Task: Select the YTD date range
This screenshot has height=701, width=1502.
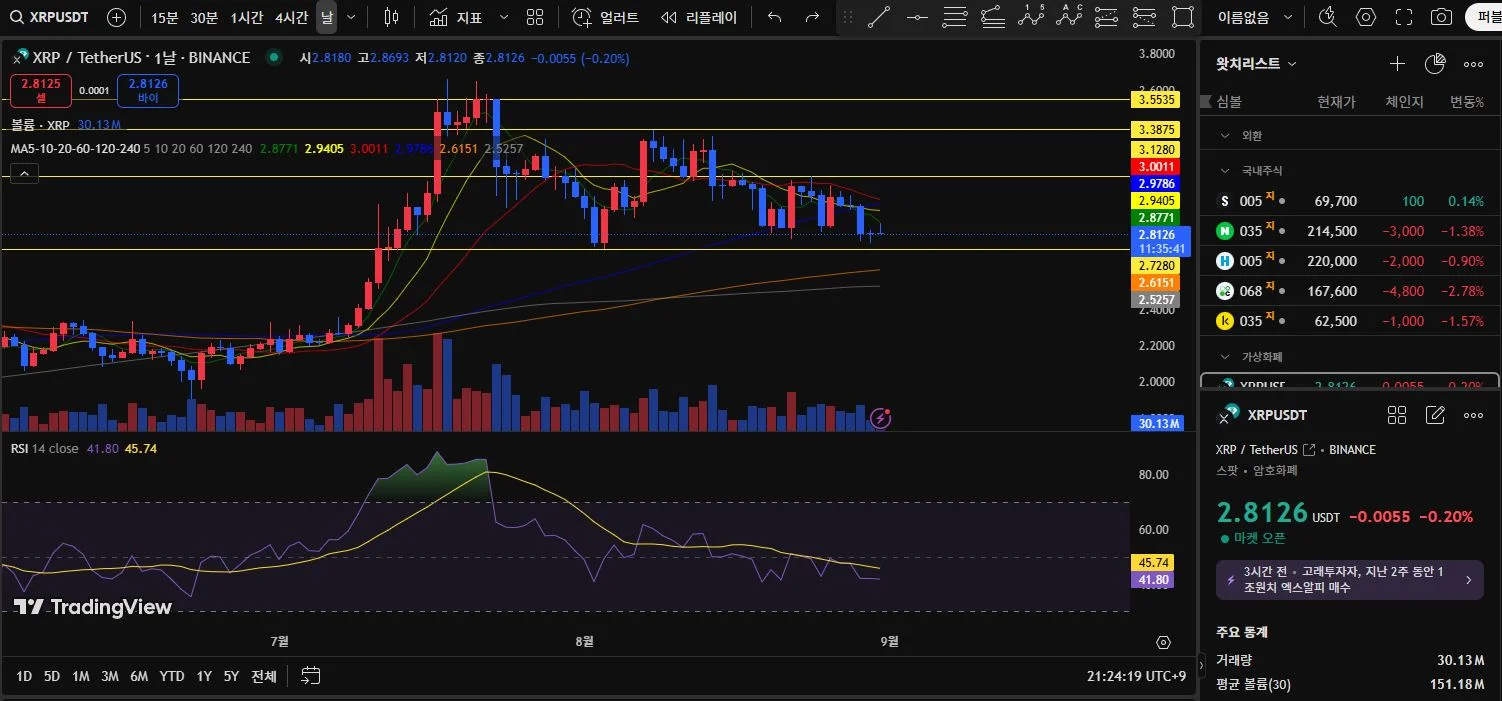Action: click(x=172, y=676)
